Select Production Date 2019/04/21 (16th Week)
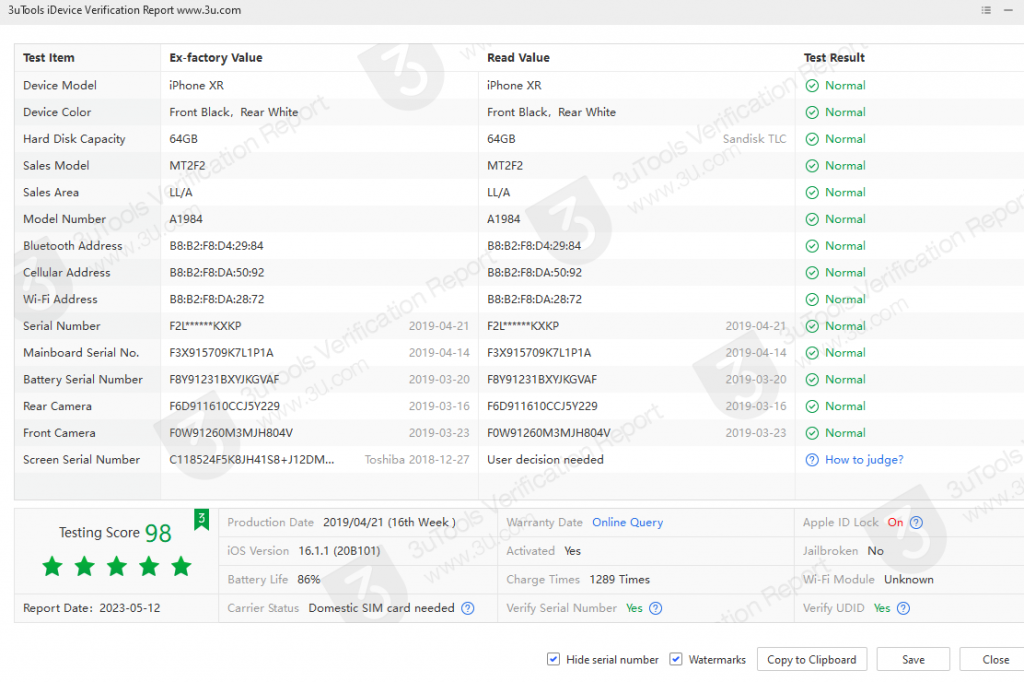This screenshot has width=1024, height=682. click(x=389, y=523)
